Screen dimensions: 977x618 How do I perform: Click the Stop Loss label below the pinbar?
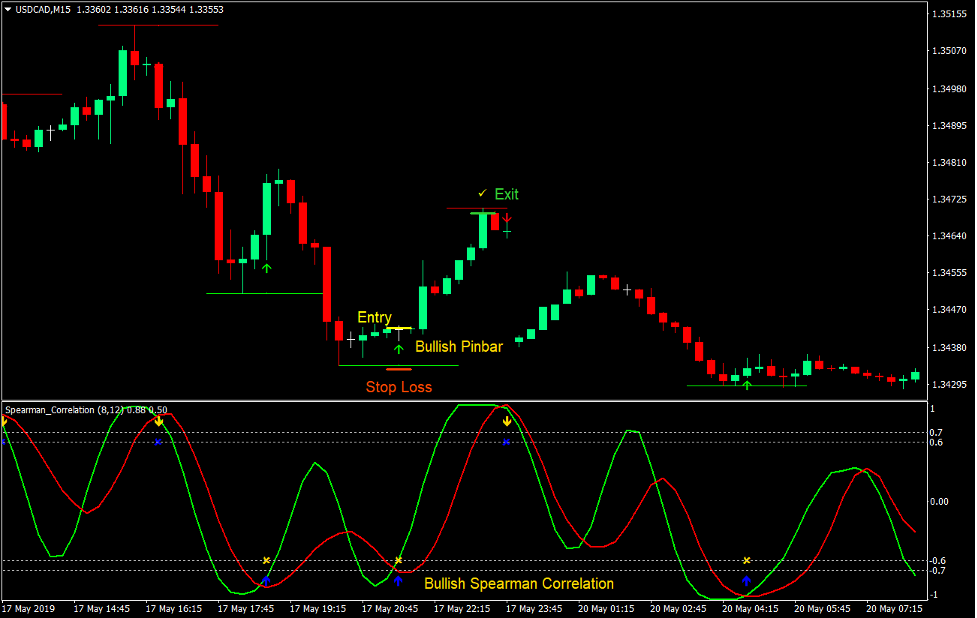[399, 387]
